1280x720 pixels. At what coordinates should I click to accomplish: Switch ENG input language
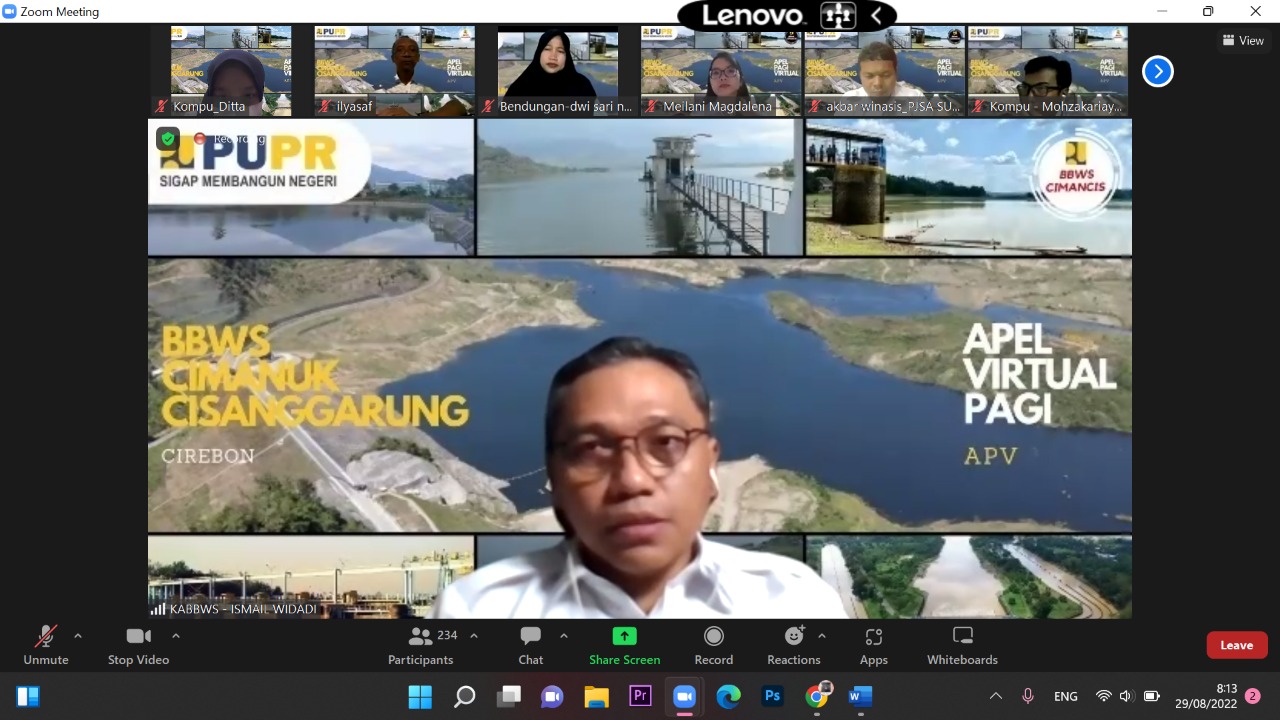(x=1066, y=696)
